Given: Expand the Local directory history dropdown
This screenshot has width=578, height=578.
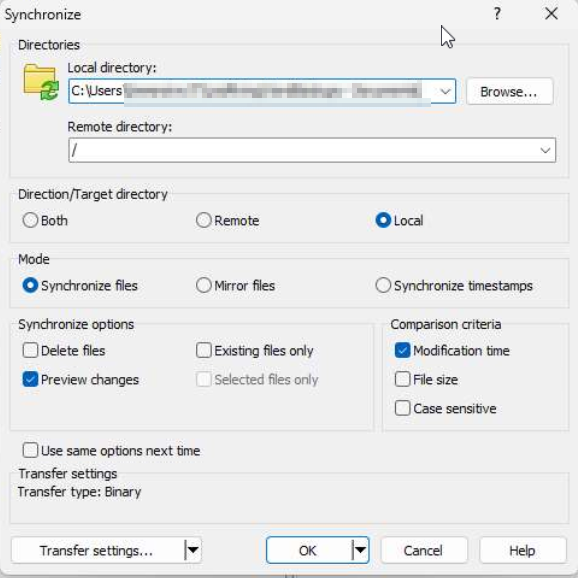Looking at the screenshot, I should pyautogui.click(x=445, y=91).
